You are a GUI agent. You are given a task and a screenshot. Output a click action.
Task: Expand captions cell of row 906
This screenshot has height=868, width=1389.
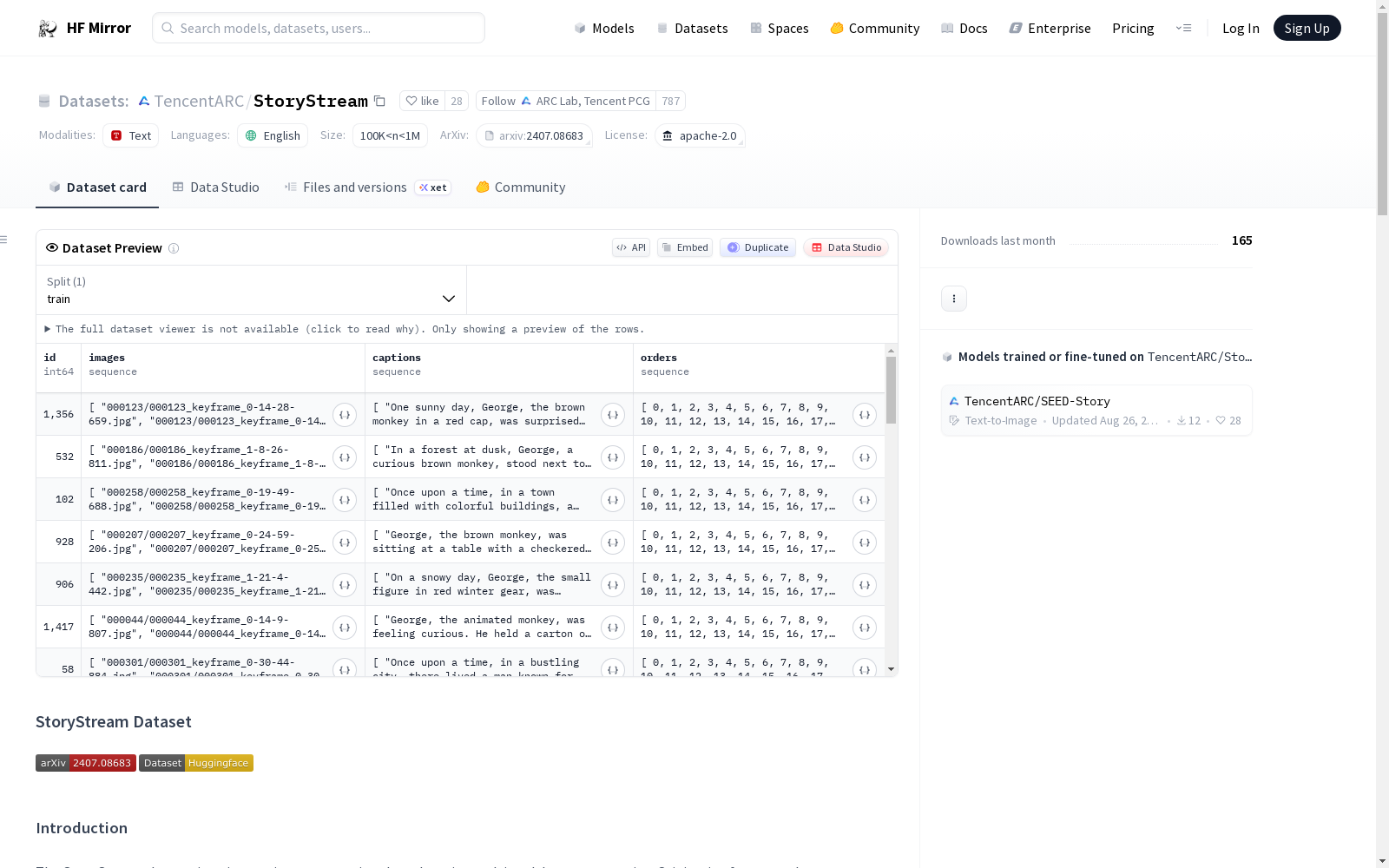[x=613, y=585]
